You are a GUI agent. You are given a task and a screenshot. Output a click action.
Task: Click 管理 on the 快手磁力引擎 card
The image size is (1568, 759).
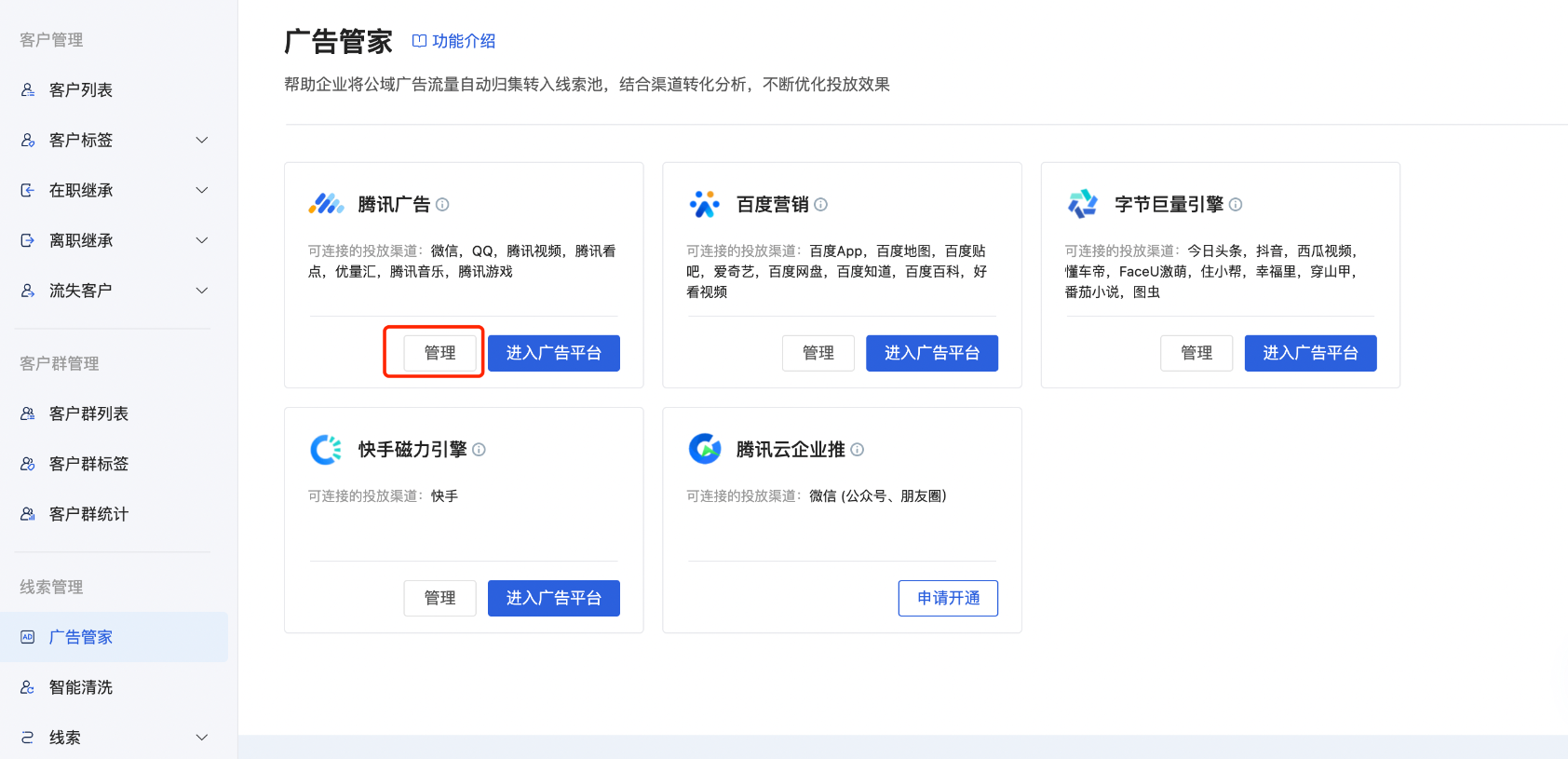[x=439, y=598]
